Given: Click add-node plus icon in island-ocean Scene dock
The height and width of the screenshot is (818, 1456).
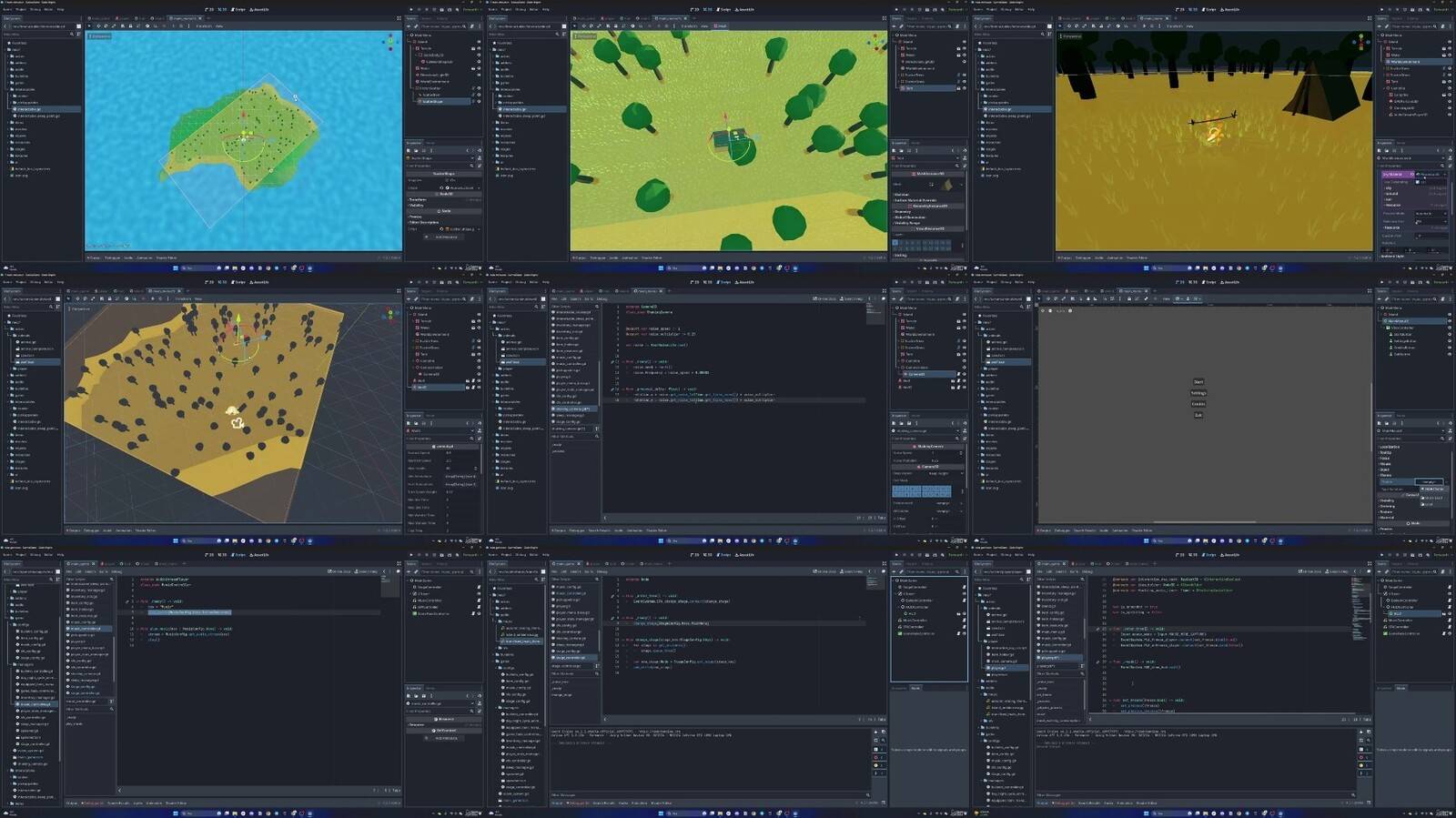Looking at the screenshot, I should [x=408, y=26].
